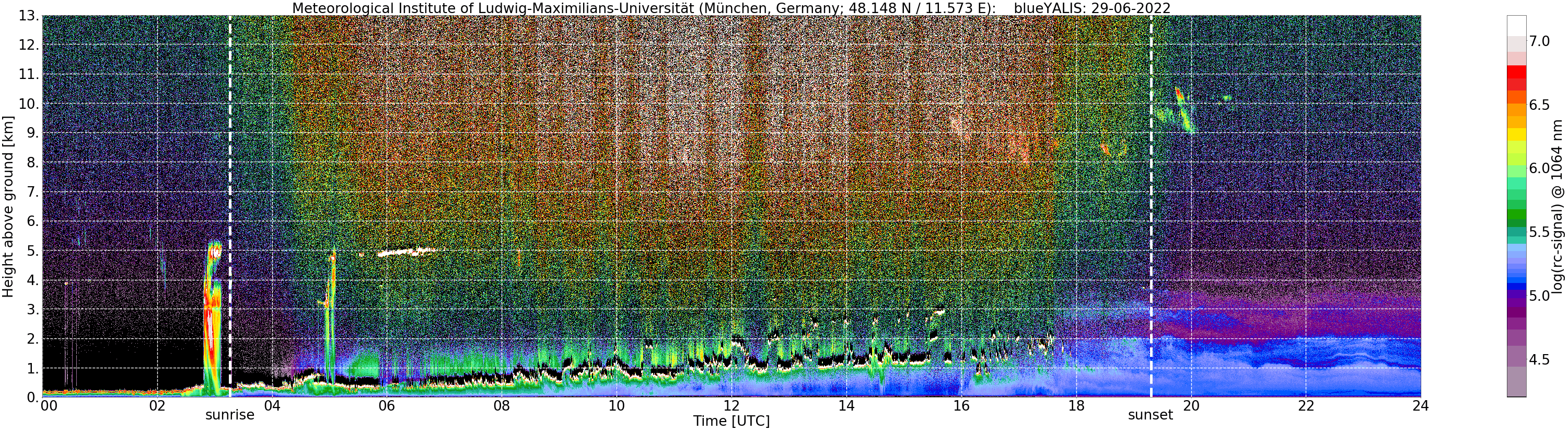Click the x-axis tick label '04'
This screenshot has width=1568, height=431.
pos(272,405)
